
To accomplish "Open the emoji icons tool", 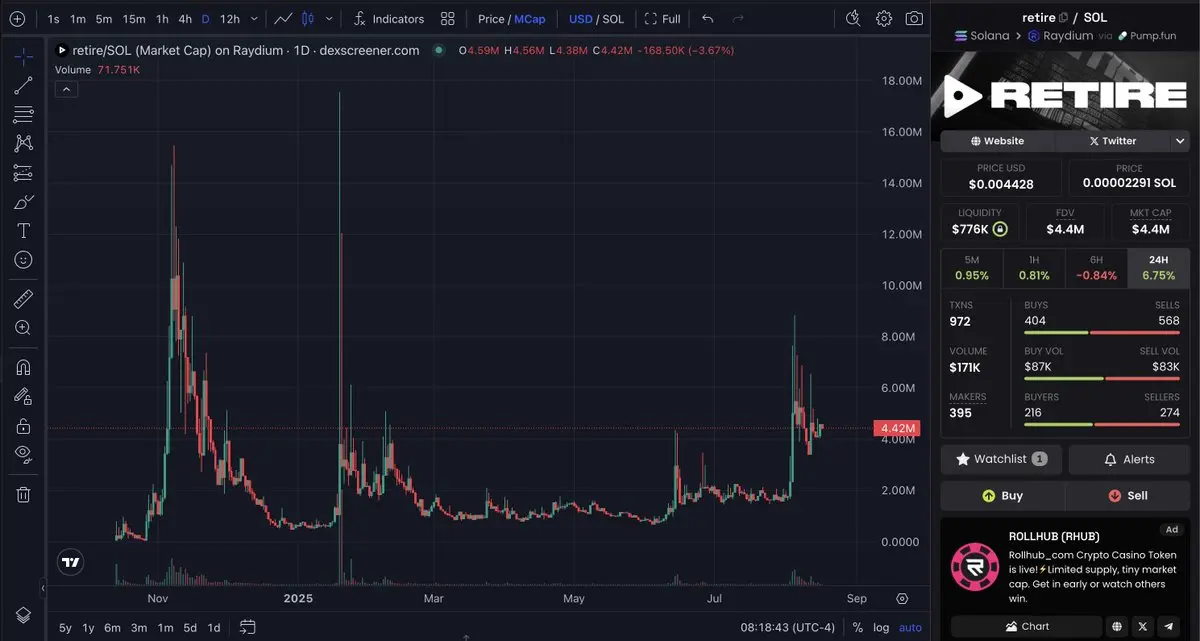I will (23, 260).
